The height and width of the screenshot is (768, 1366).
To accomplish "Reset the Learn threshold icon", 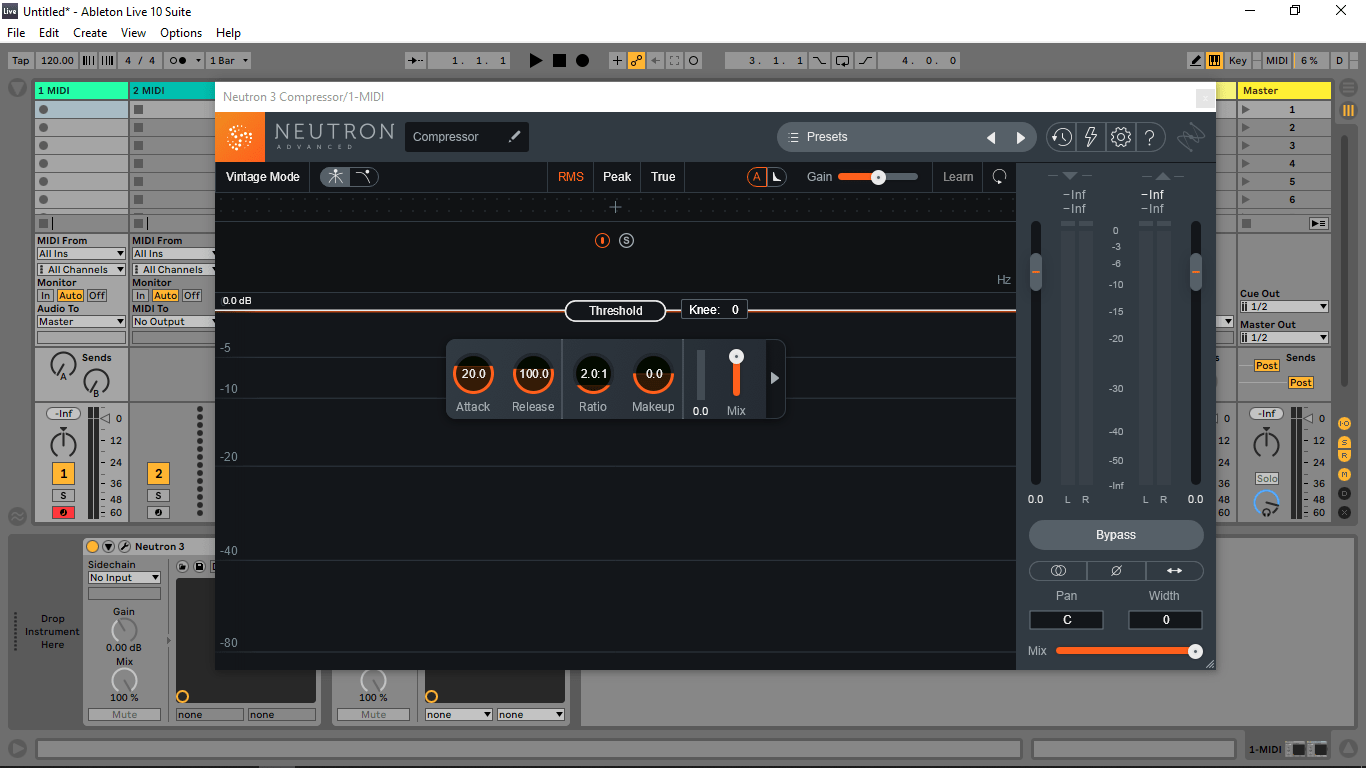I will [x=999, y=177].
